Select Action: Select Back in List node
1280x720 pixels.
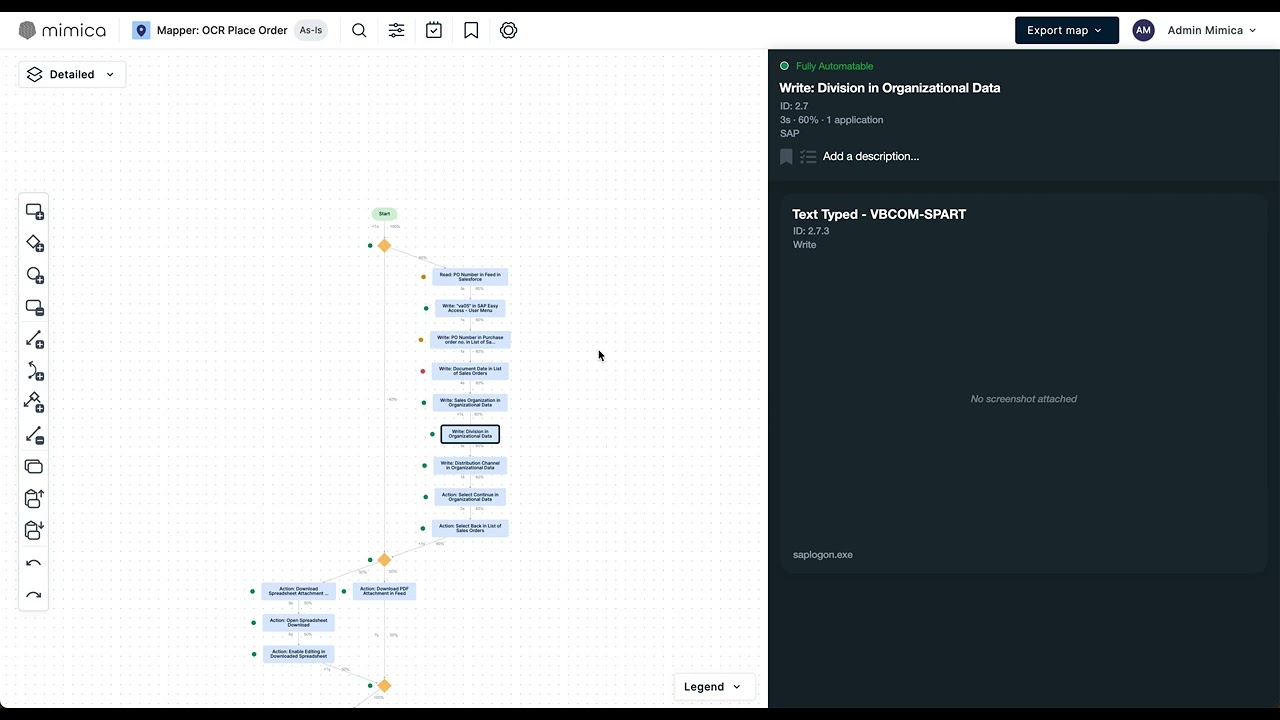pyautogui.click(x=470, y=528)
